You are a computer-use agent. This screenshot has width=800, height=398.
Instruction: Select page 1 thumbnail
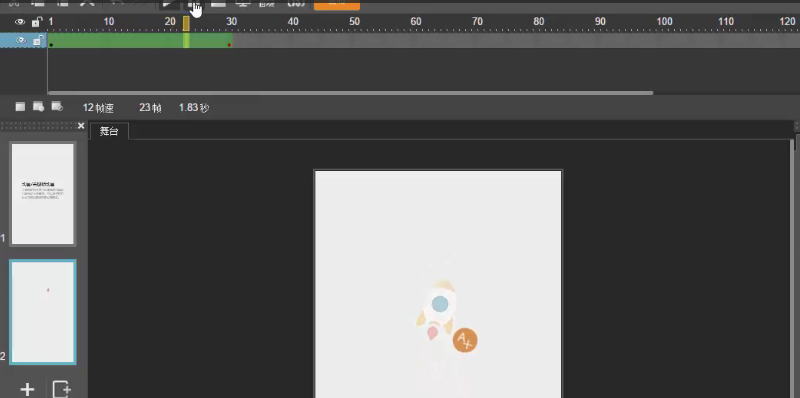tap(43, 194)
